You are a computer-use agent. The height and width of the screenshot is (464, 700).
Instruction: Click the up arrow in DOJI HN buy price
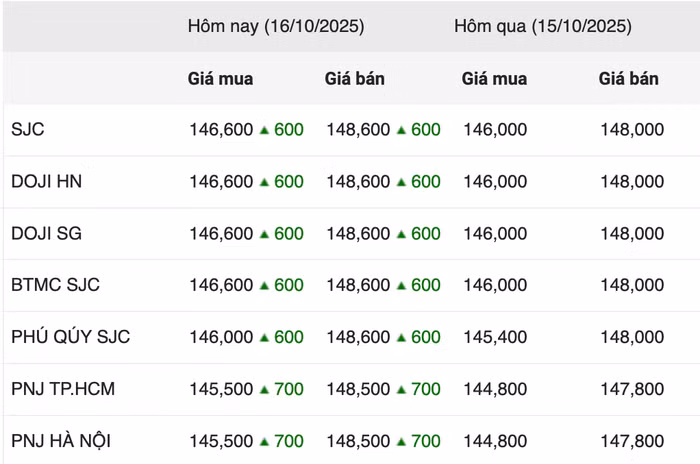click(x=264, y=182)
